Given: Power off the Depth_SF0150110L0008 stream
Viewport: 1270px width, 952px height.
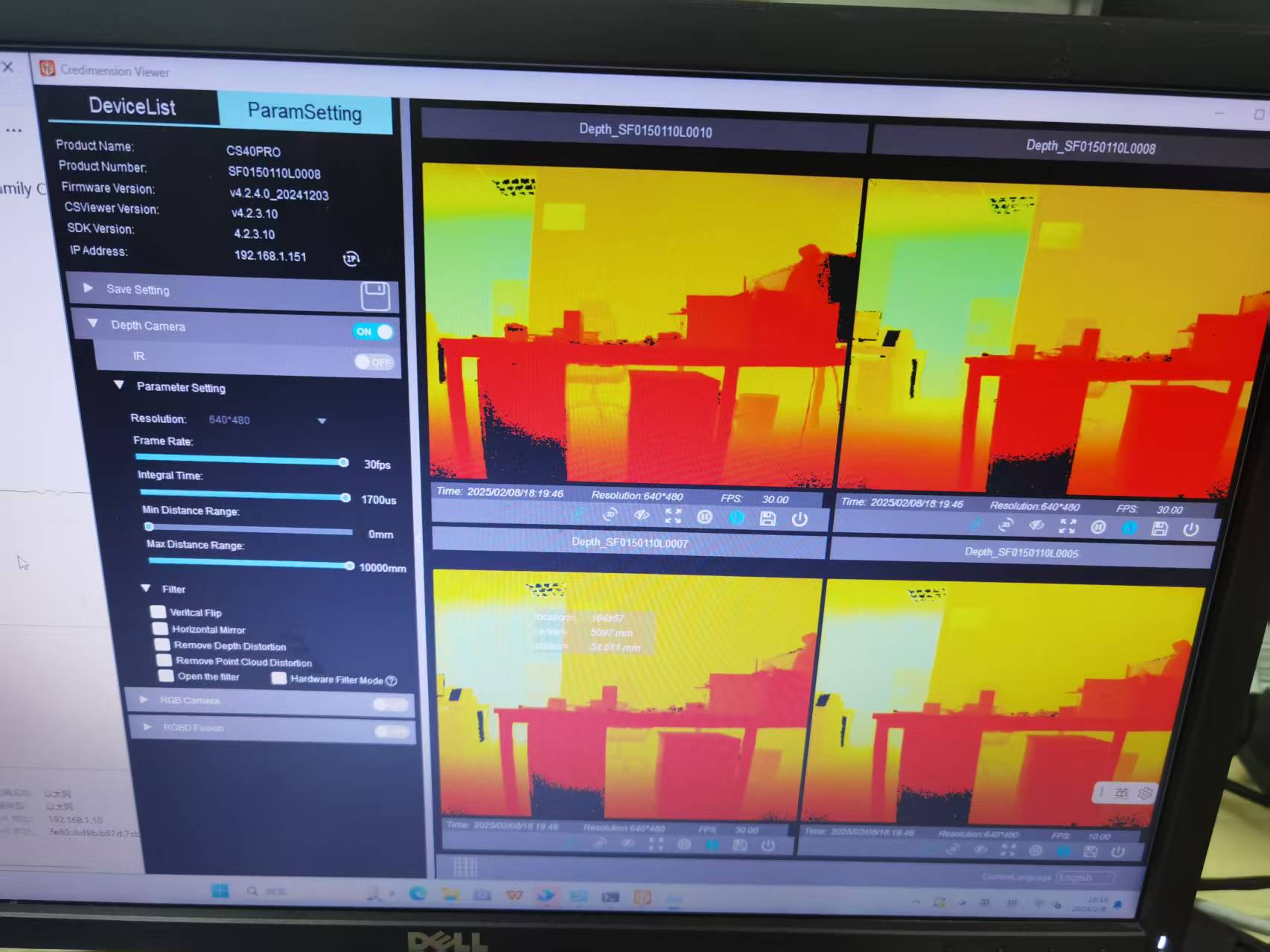Looking at the screenshot, I should 1191,528.
